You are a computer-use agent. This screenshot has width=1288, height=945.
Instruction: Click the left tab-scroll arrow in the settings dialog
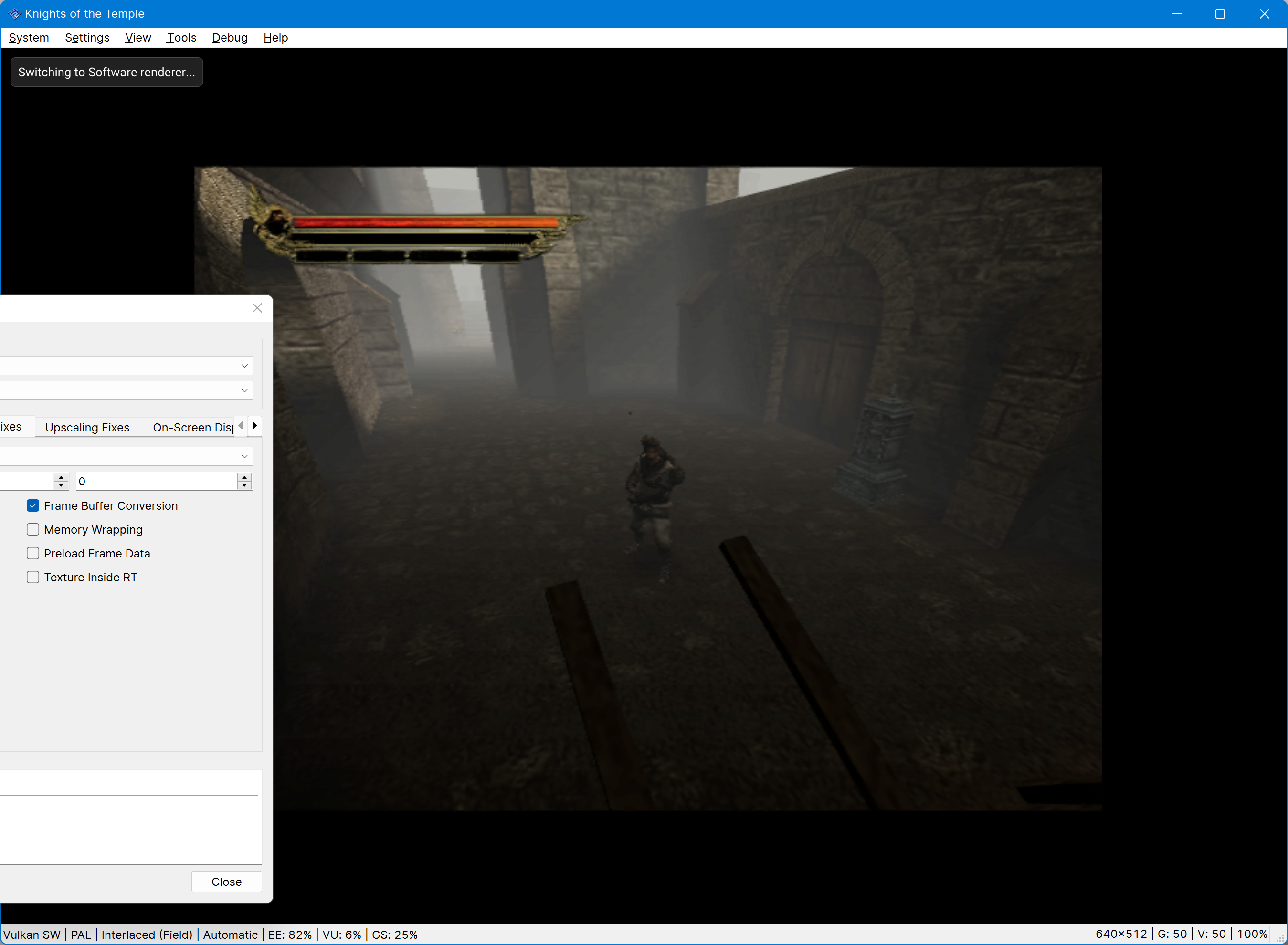coord(241,425)
